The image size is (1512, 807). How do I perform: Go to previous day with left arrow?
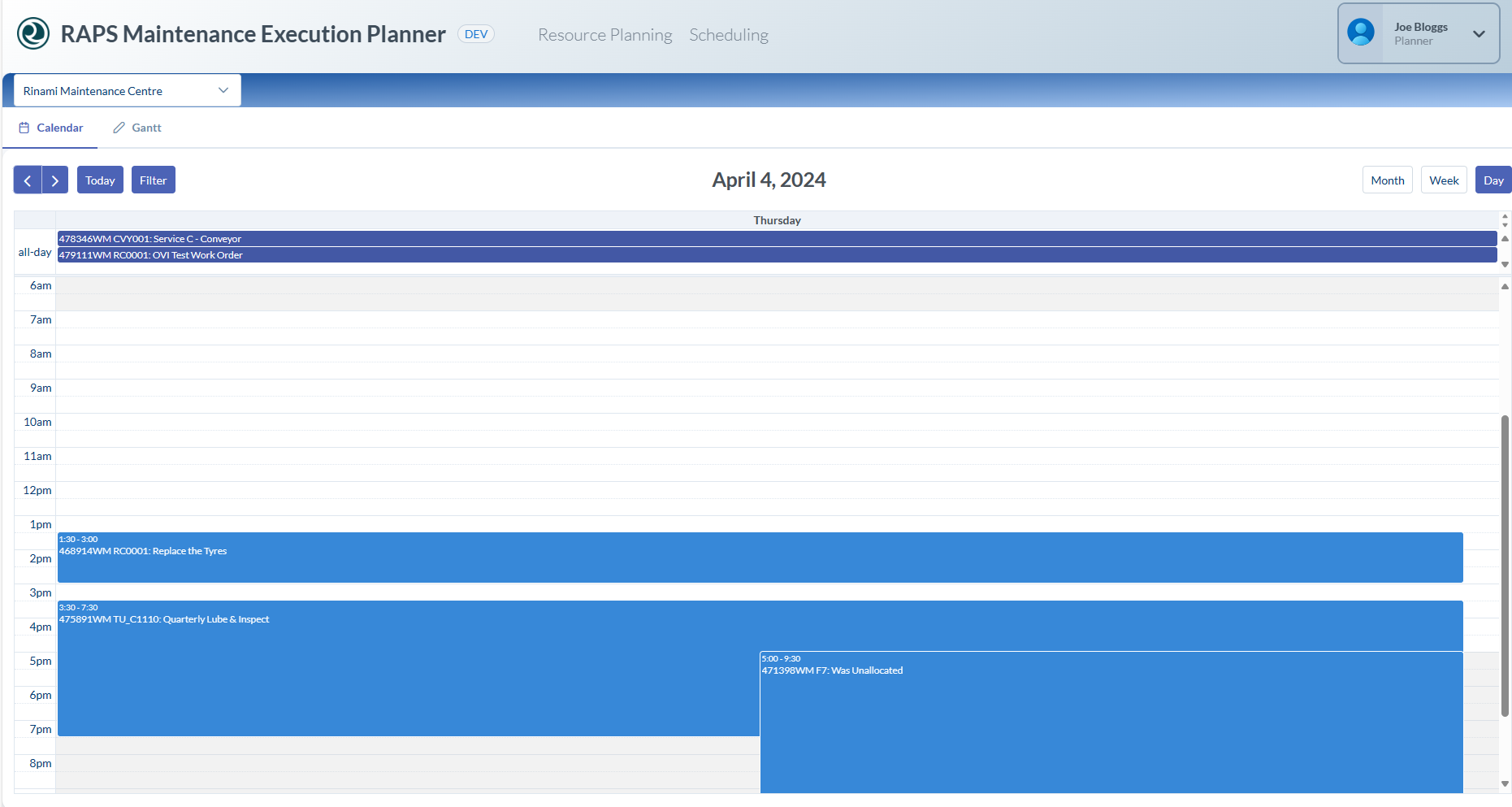tap(28, 180)
